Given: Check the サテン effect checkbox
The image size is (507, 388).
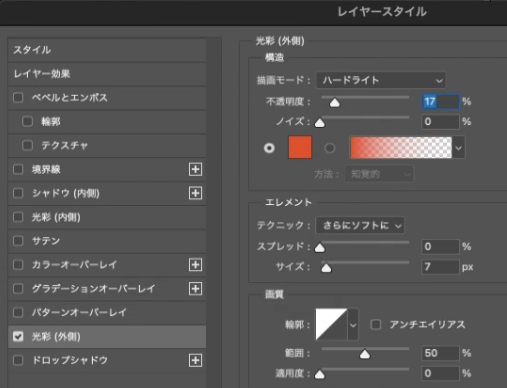Looking at the screenshot, I should [18, 241].
